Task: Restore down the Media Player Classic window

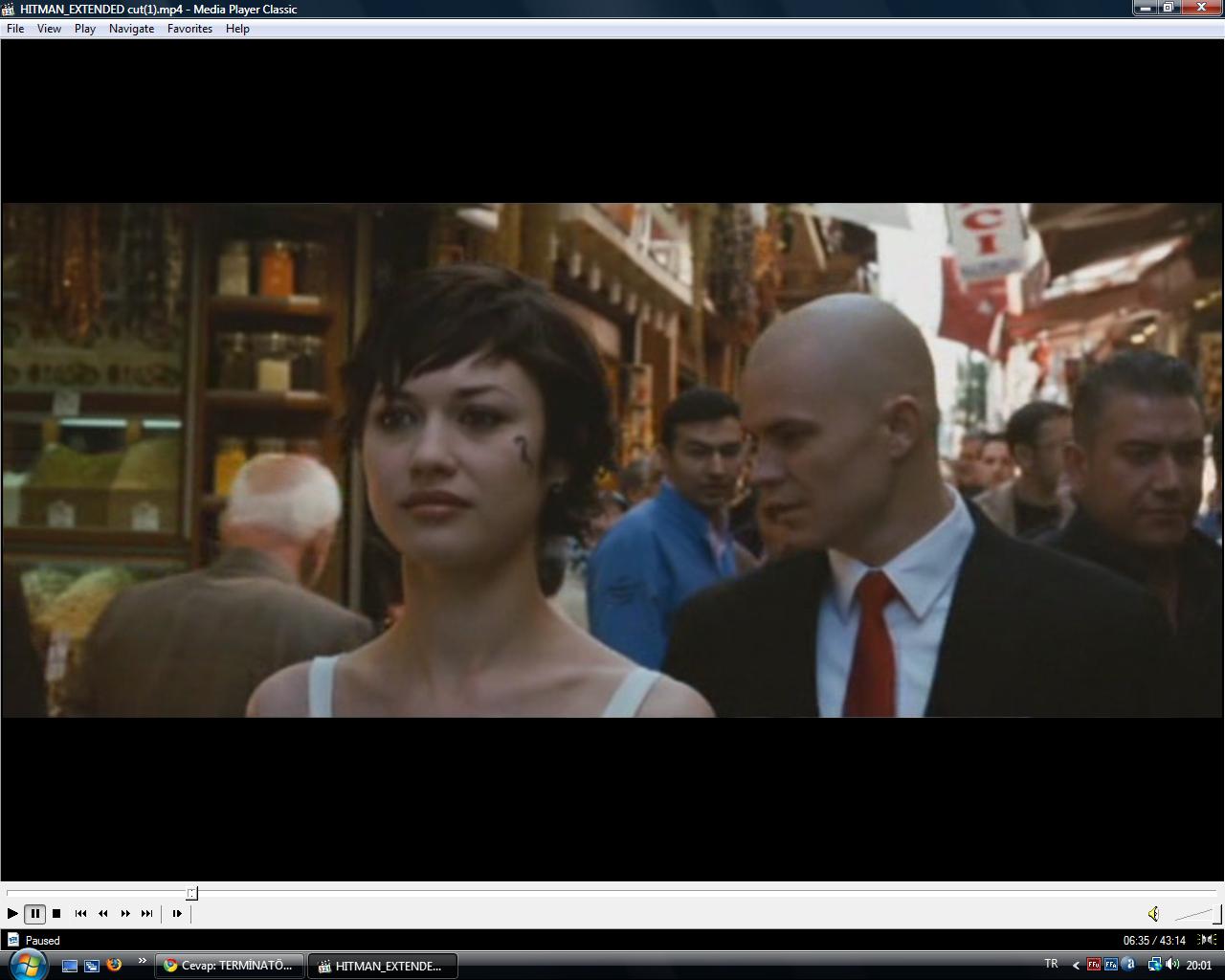Action: [x=1169, y=8]
